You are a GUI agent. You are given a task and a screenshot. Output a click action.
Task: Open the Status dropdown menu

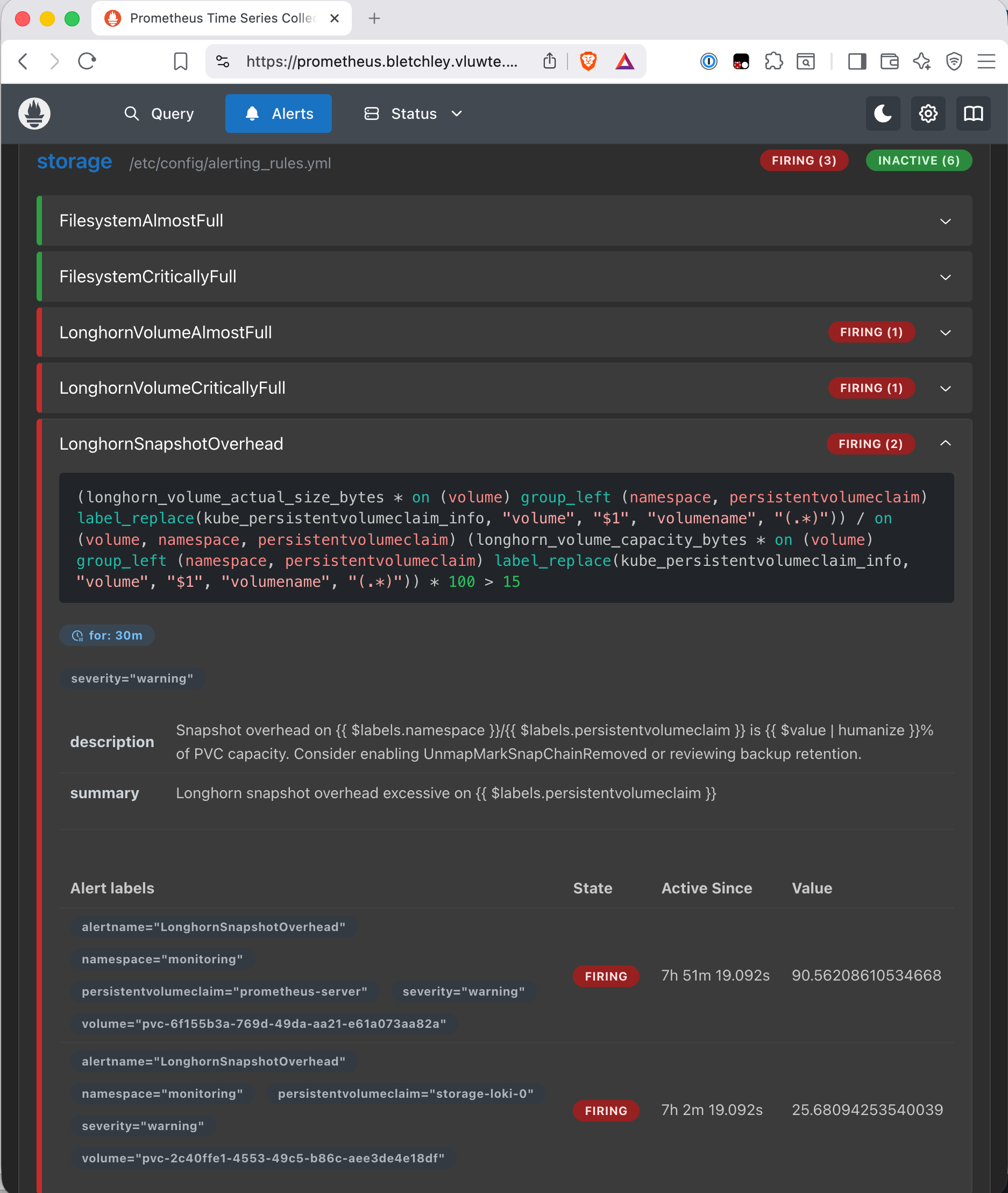tap(413, 113)
